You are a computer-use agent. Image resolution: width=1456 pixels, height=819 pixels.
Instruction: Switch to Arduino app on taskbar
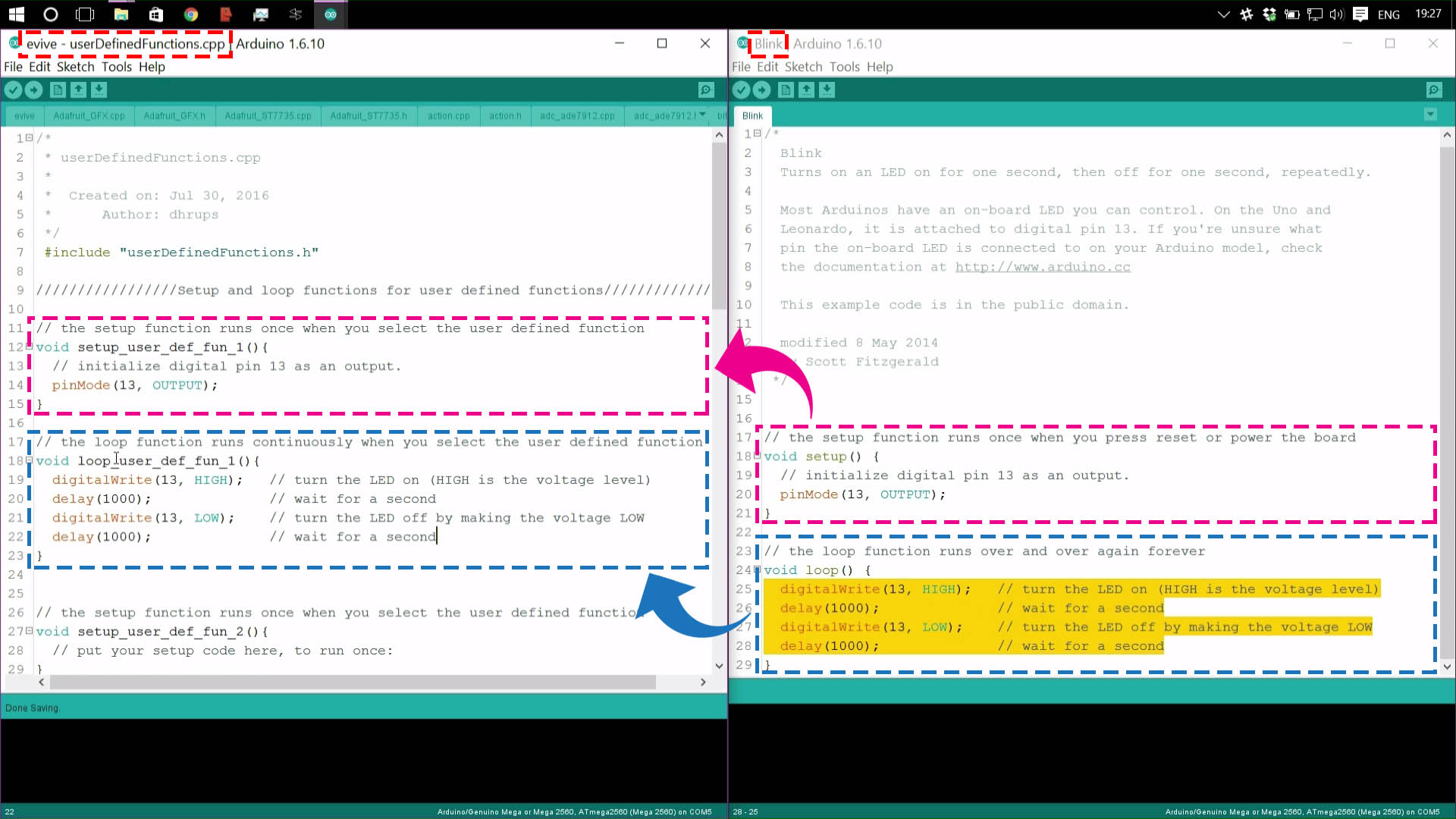click(330, 14)
